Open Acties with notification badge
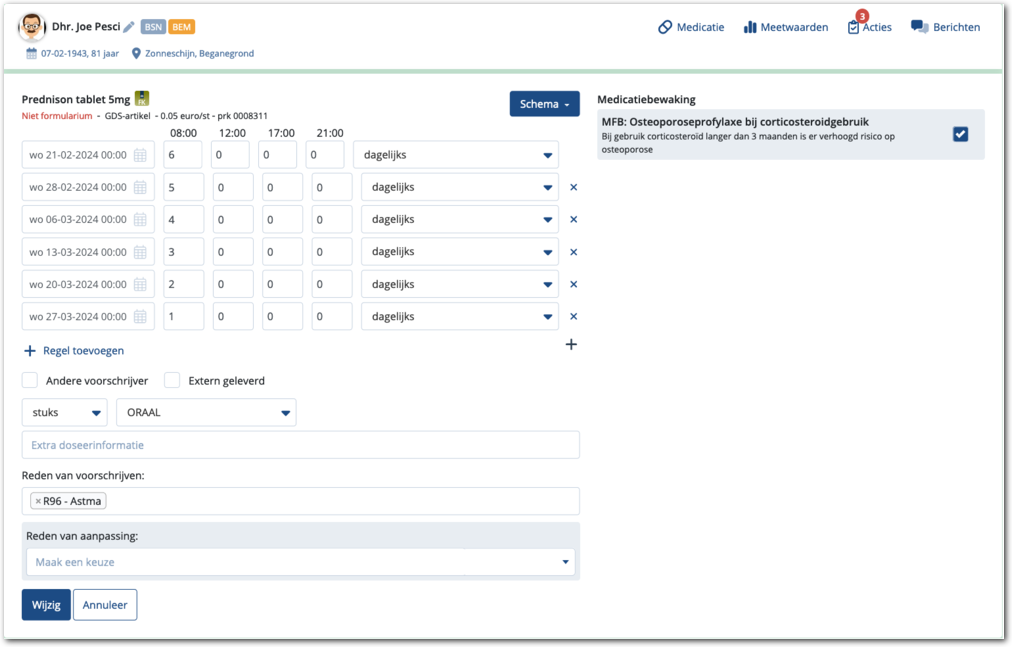This screenshot has width=1012, height=647. pos(868,27)
